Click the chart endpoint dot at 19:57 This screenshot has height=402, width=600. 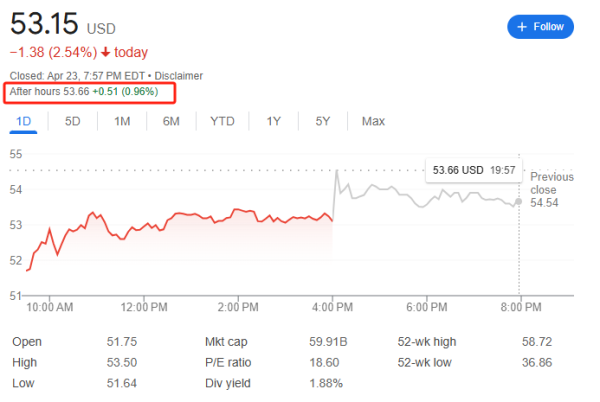coord(517,201)
